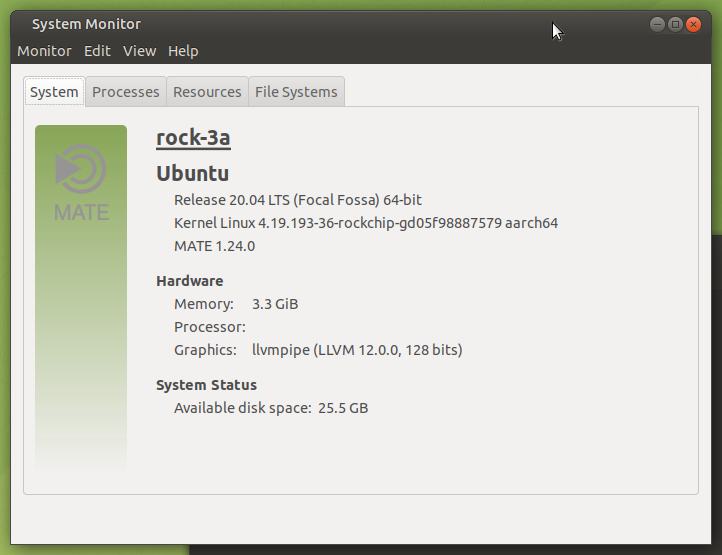The height and width of the screenshot is (555, 722).
Task: Open the Monitor menu
Action: click(x=44, y=51)
